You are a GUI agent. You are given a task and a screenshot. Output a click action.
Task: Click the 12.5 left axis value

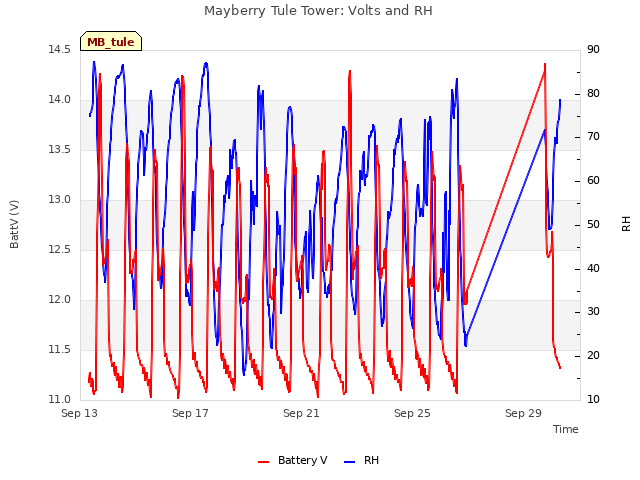(x=59, y=250)
